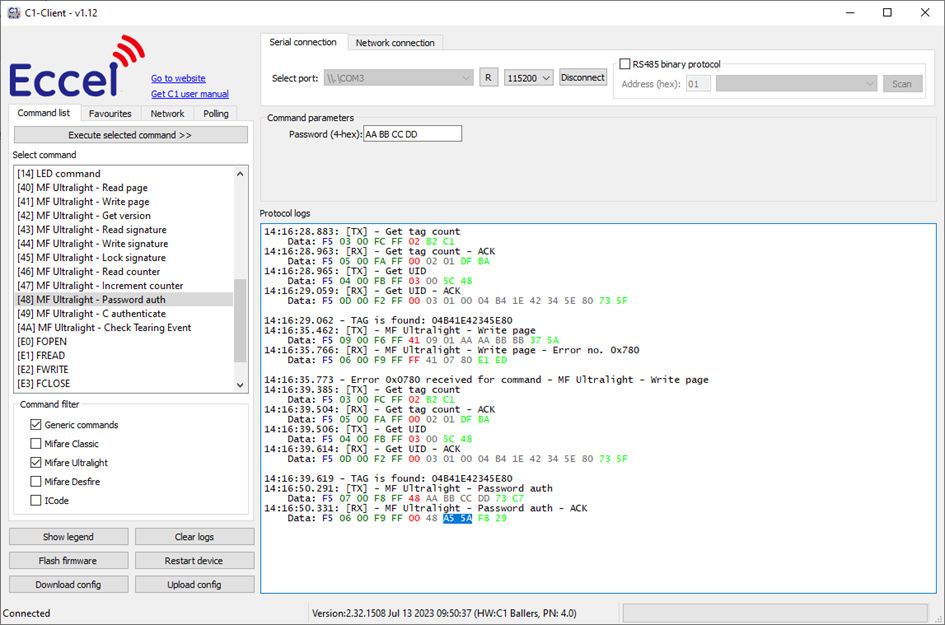Image resolution: width=945 pixels, height=625 pixels.
Task: Switch to the Favourites tab
Action: tap(110, 113)
